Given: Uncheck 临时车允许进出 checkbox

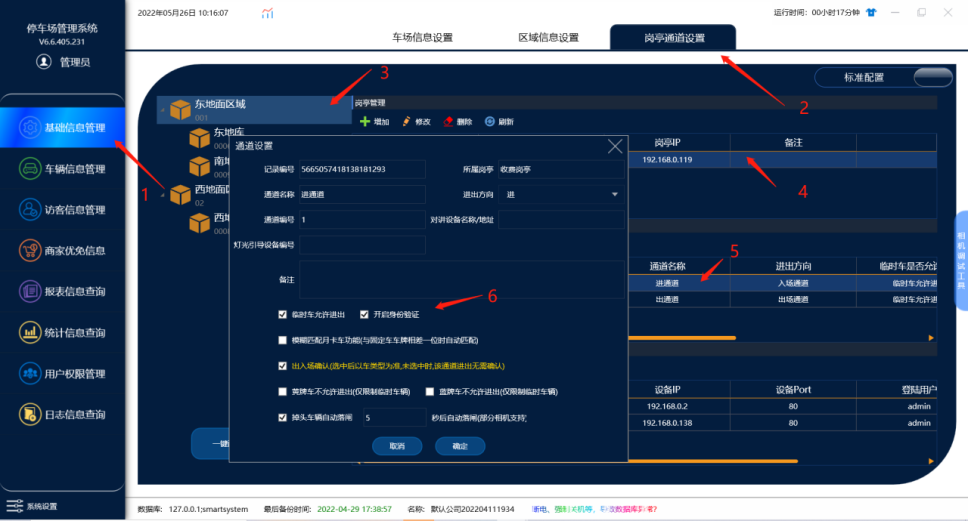Looking at the screenshot, I should click(283, 315).
